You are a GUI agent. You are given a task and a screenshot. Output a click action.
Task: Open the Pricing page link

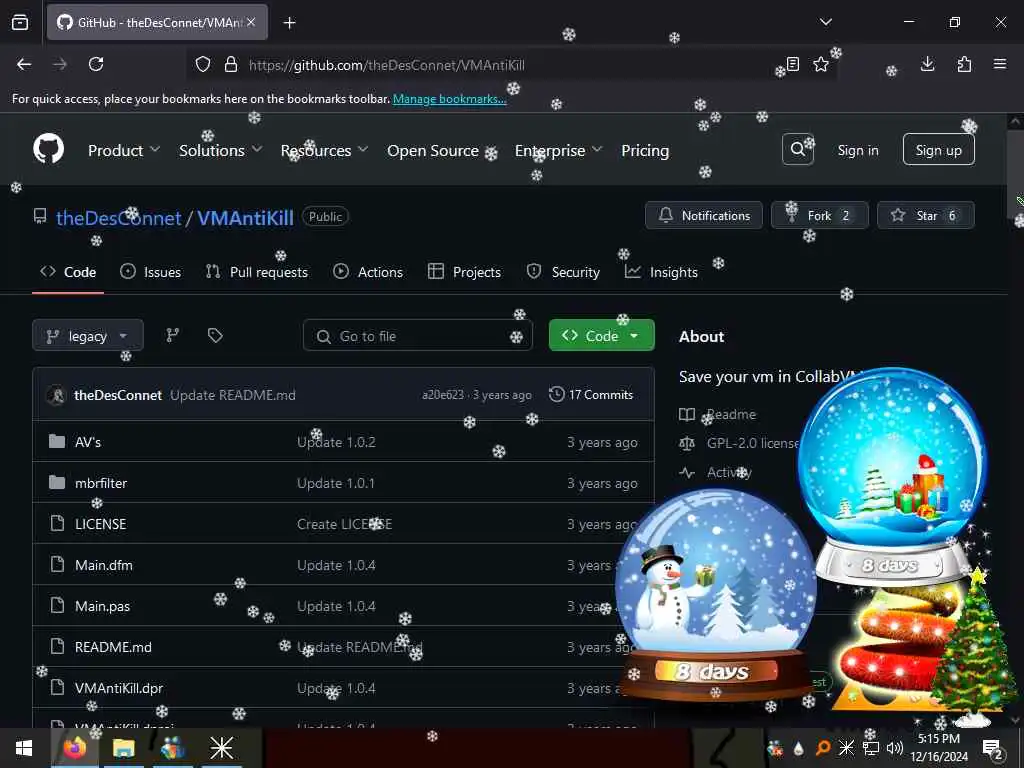coord(645,150)
